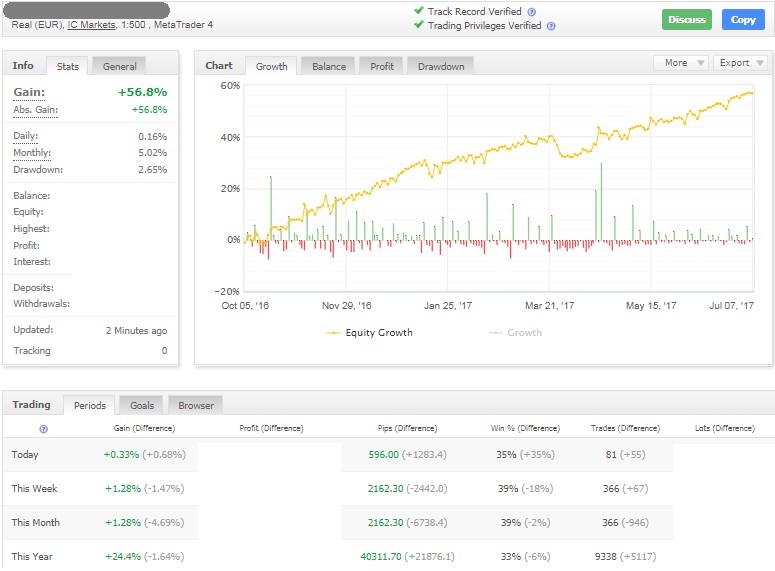Open the Profit chart tab

[x=382, y=66]
